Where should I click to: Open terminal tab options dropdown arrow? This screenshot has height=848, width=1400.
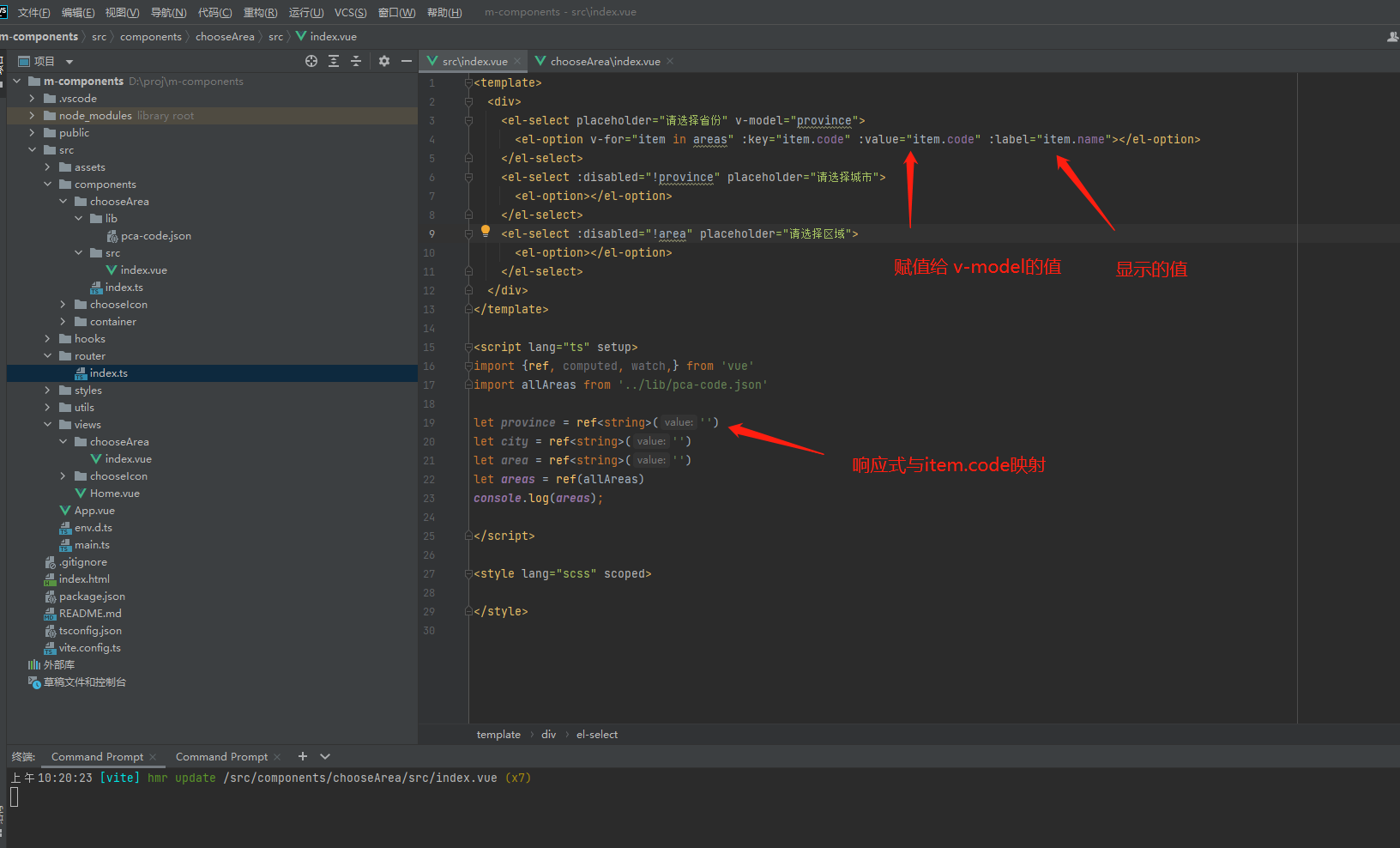point(325,756)
